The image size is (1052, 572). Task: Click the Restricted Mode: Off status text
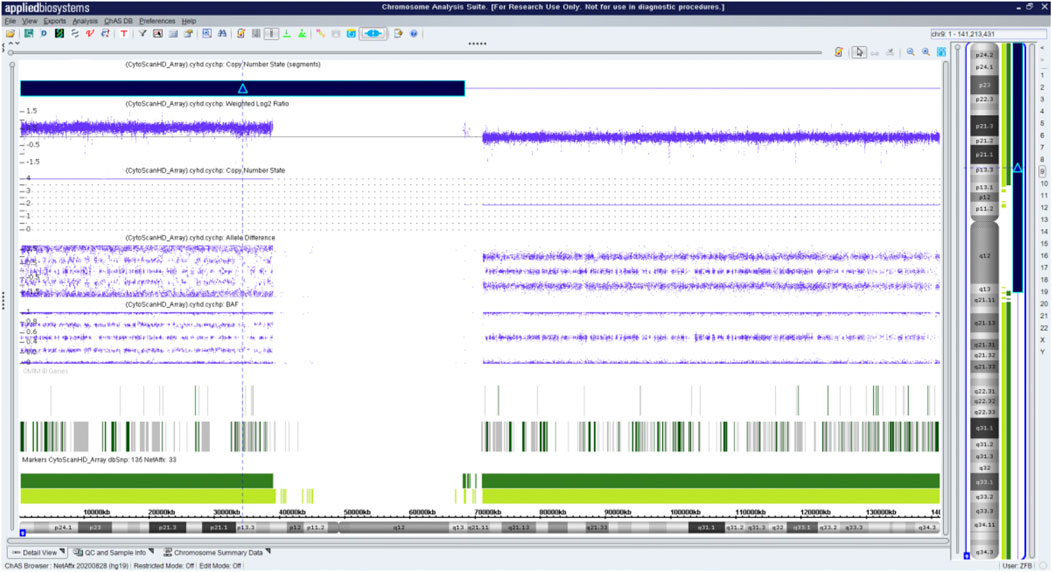click(x=164, y=566)
